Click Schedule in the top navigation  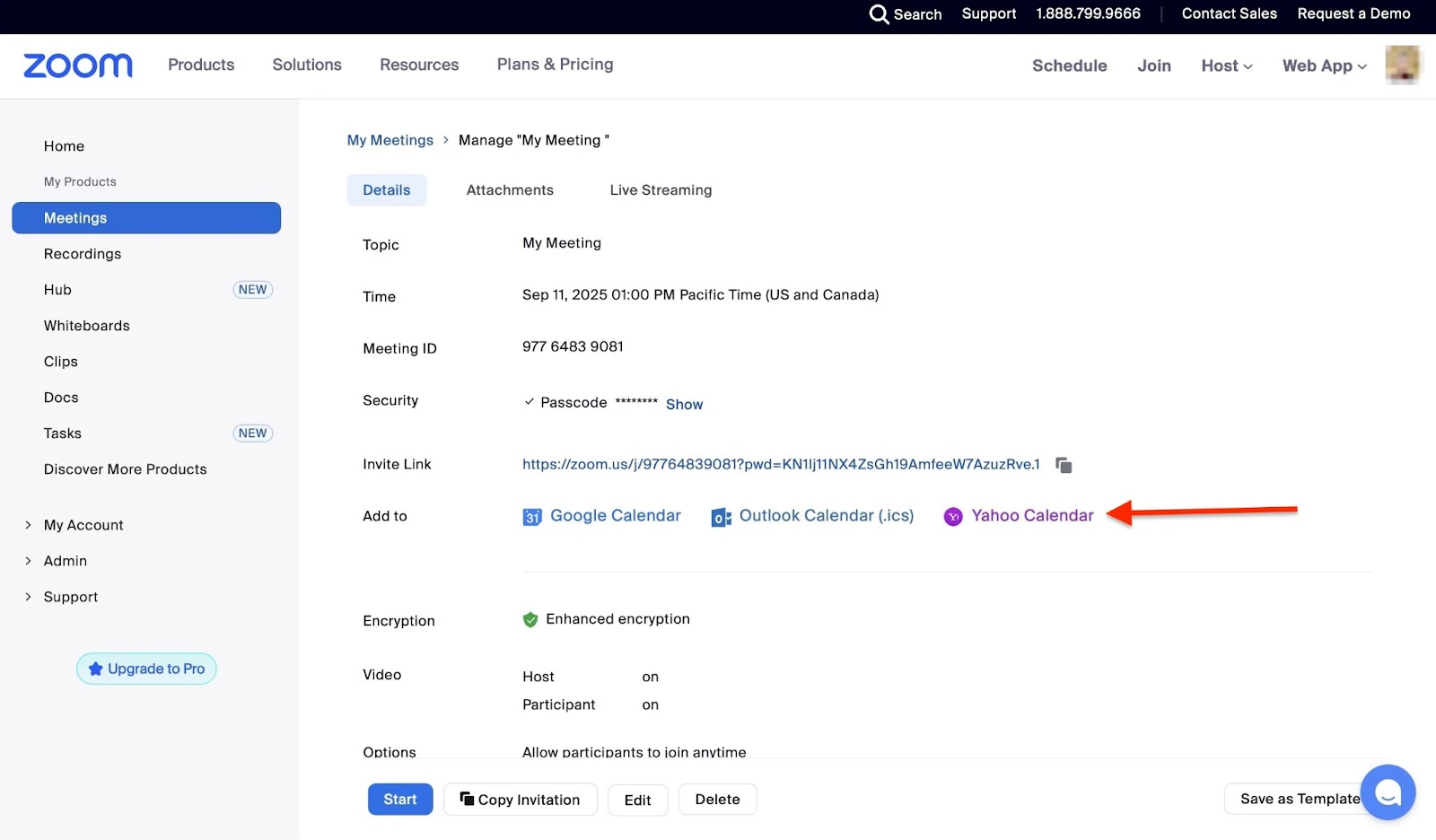point(1070,66)
